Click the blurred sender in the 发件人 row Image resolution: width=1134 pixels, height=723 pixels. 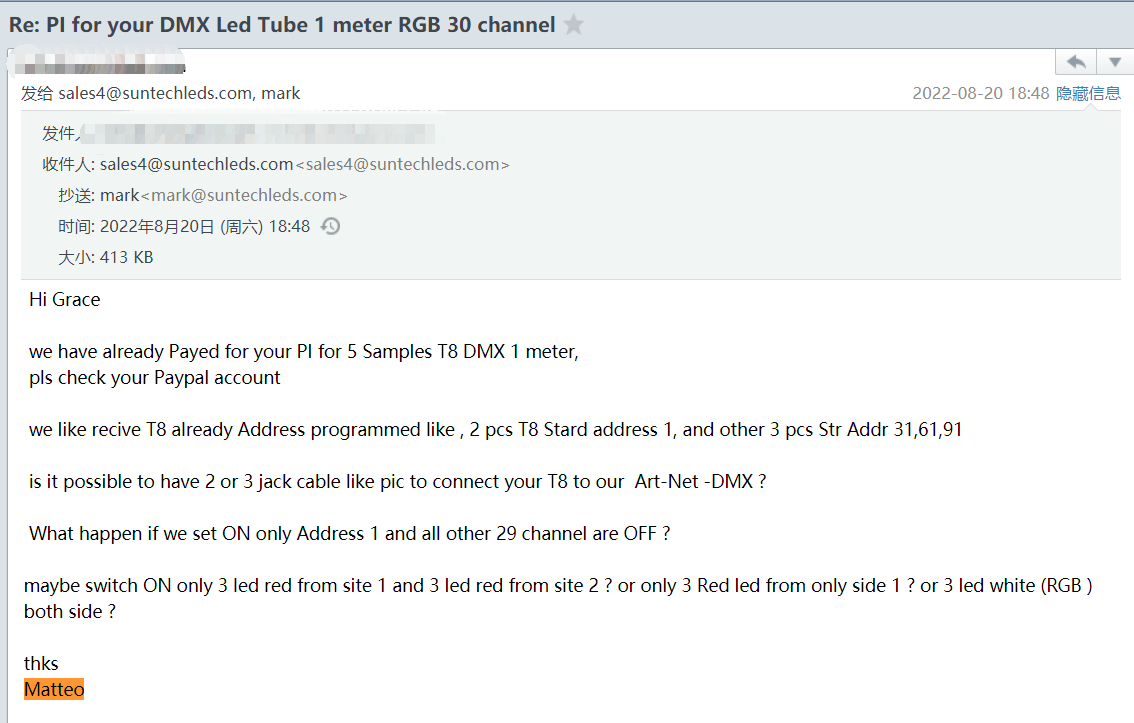(x=260, y=133)
